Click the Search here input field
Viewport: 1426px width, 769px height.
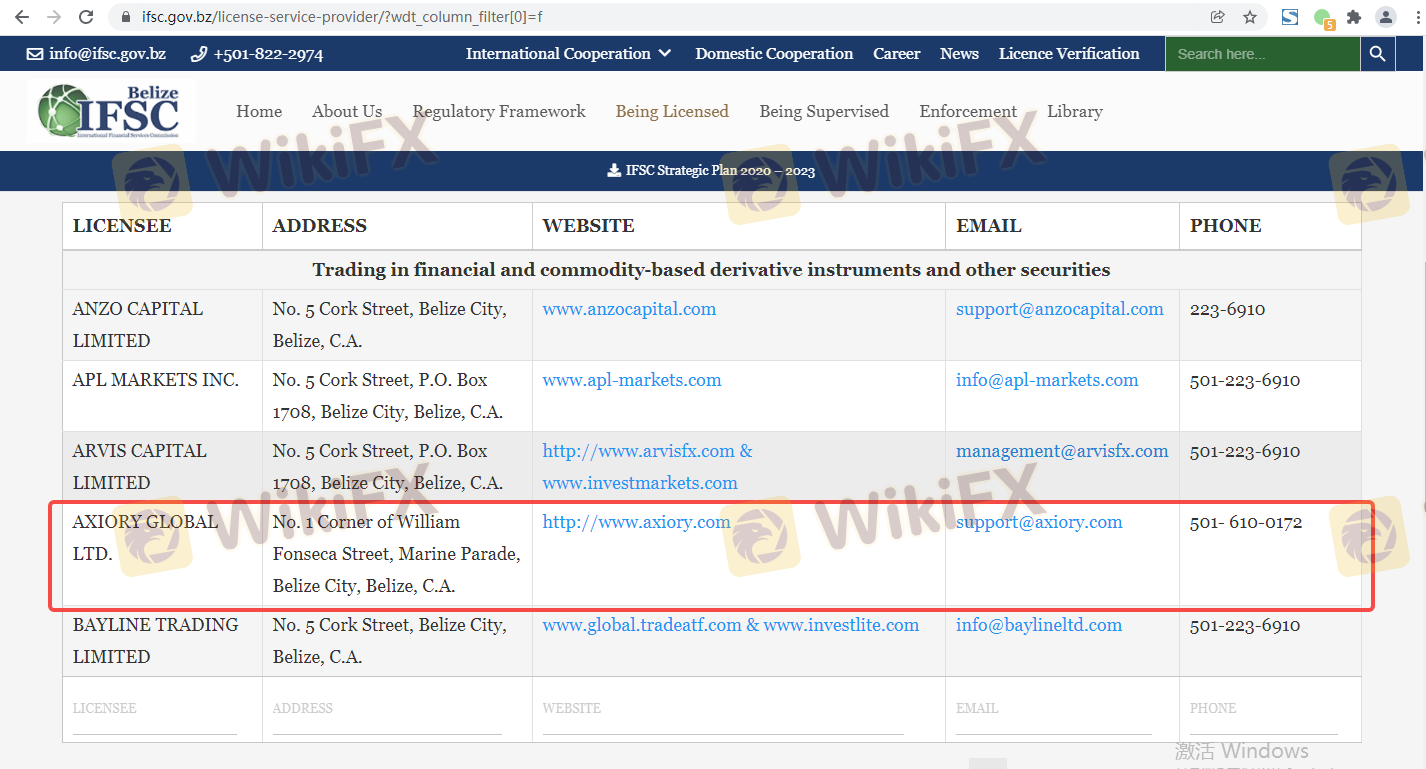1262,54
